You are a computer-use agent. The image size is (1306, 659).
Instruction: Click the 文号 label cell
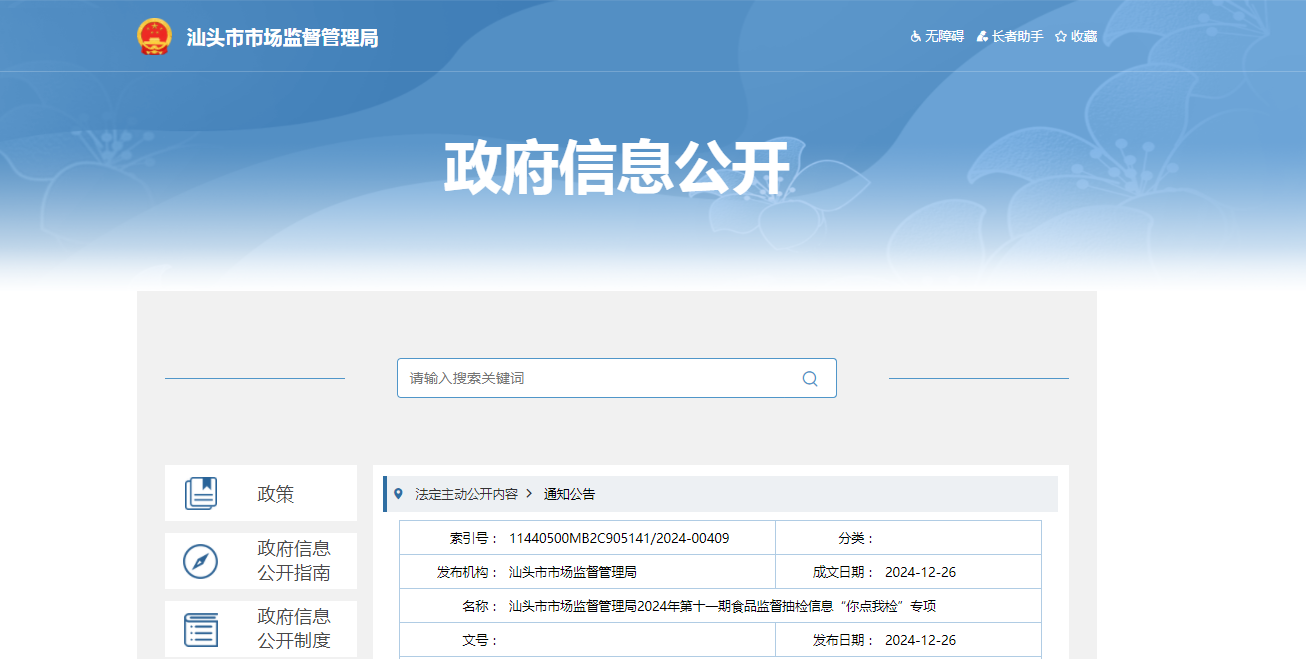tap(480, 640)
